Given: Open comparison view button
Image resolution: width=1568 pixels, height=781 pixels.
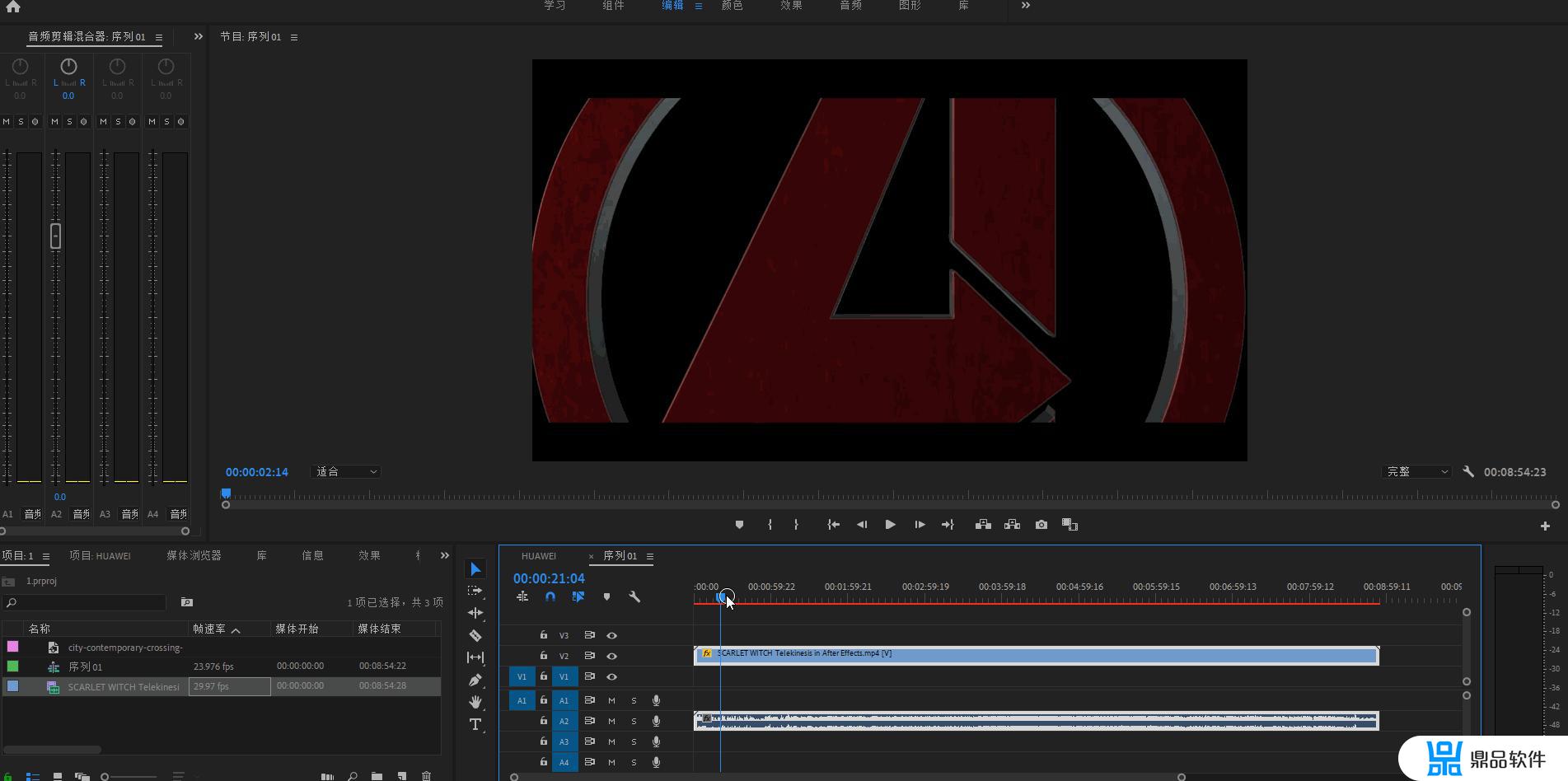Looking at the screenshot, I should click(1070, 525).
